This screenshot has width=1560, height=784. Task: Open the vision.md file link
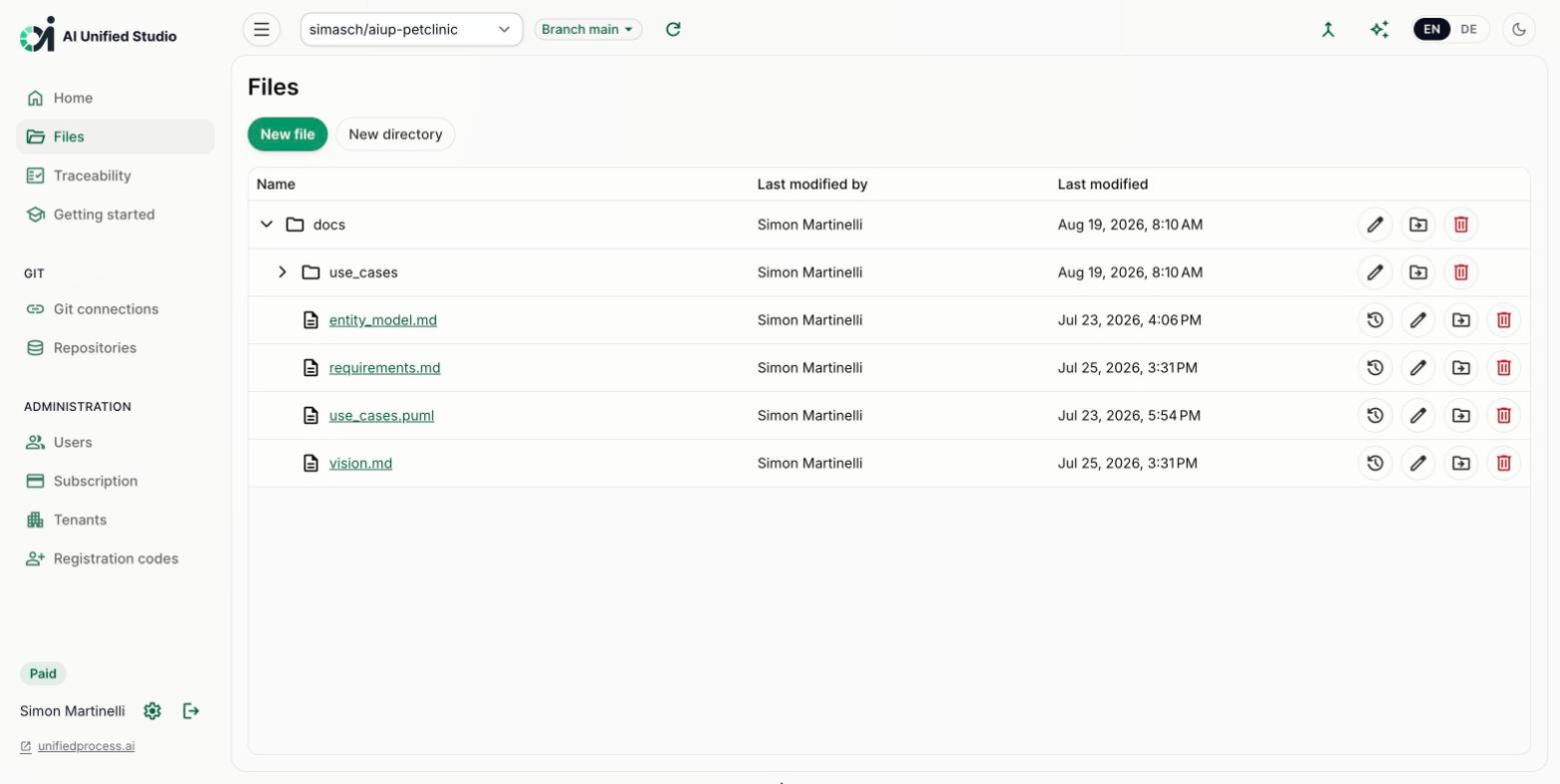click(360, 463)
